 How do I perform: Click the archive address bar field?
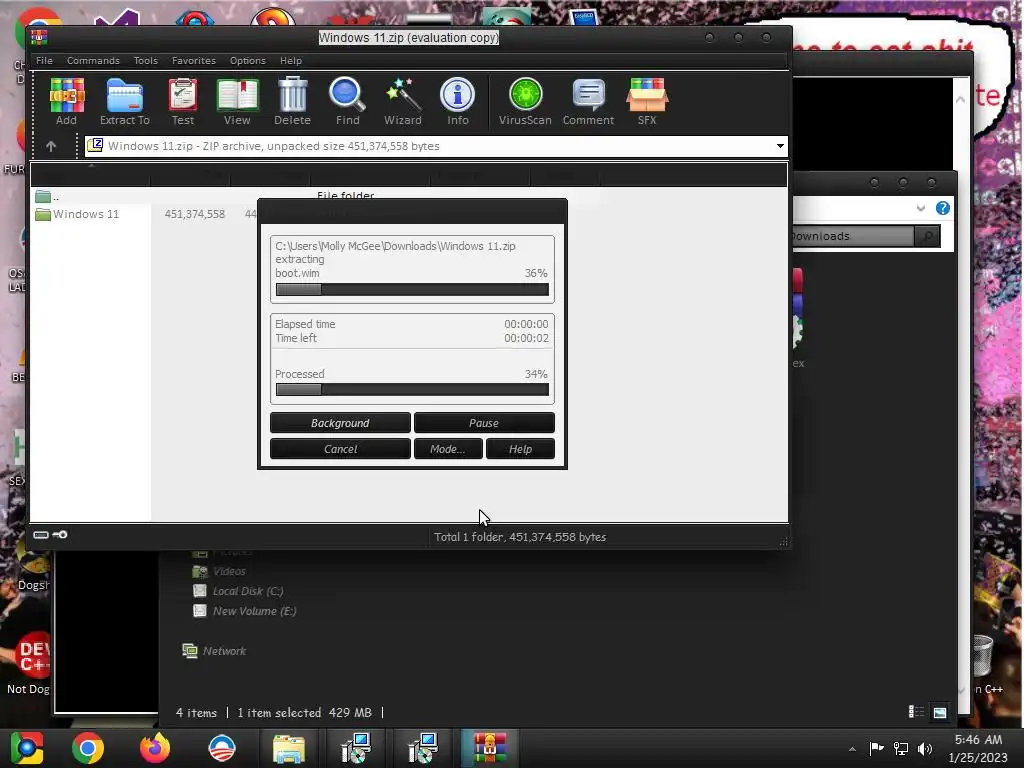tap(436, 146)
